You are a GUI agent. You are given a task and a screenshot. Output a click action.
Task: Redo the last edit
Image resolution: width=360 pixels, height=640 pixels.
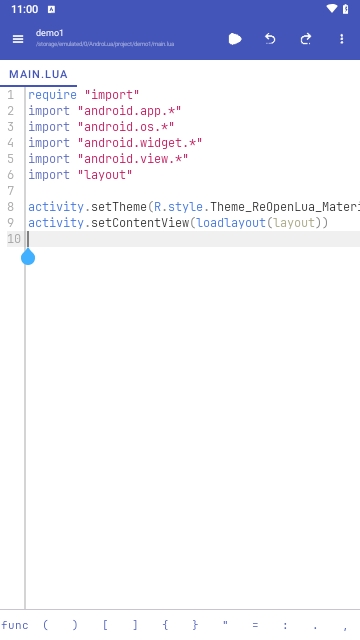click(306, 39)
